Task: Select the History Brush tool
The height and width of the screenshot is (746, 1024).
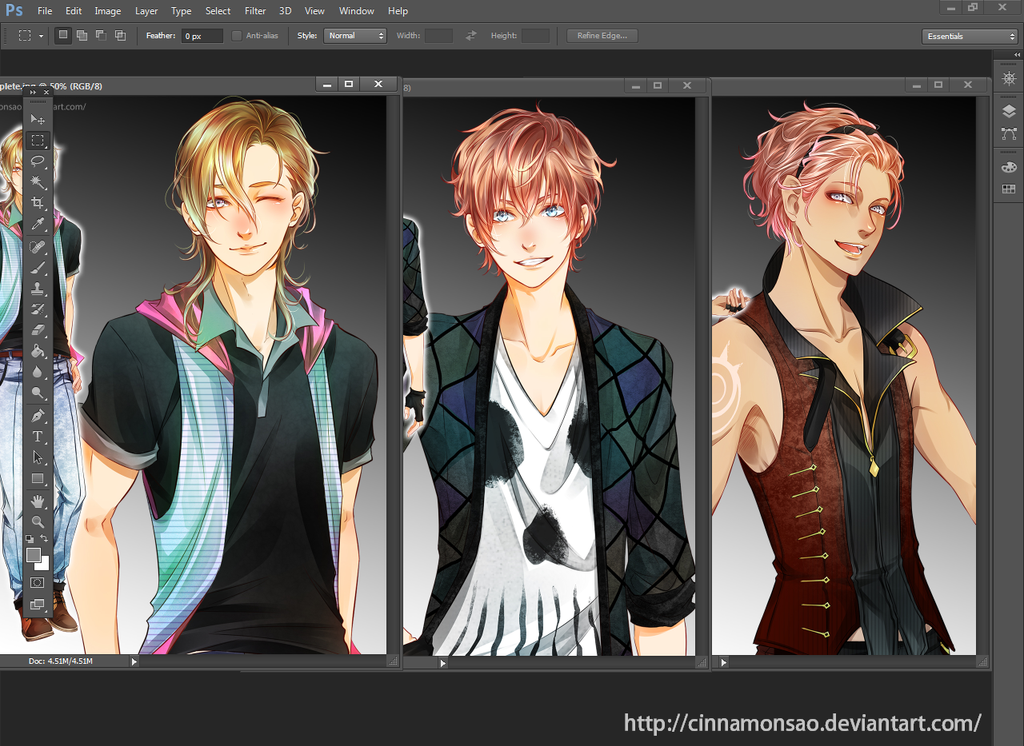Action: [x=37, y=310]
